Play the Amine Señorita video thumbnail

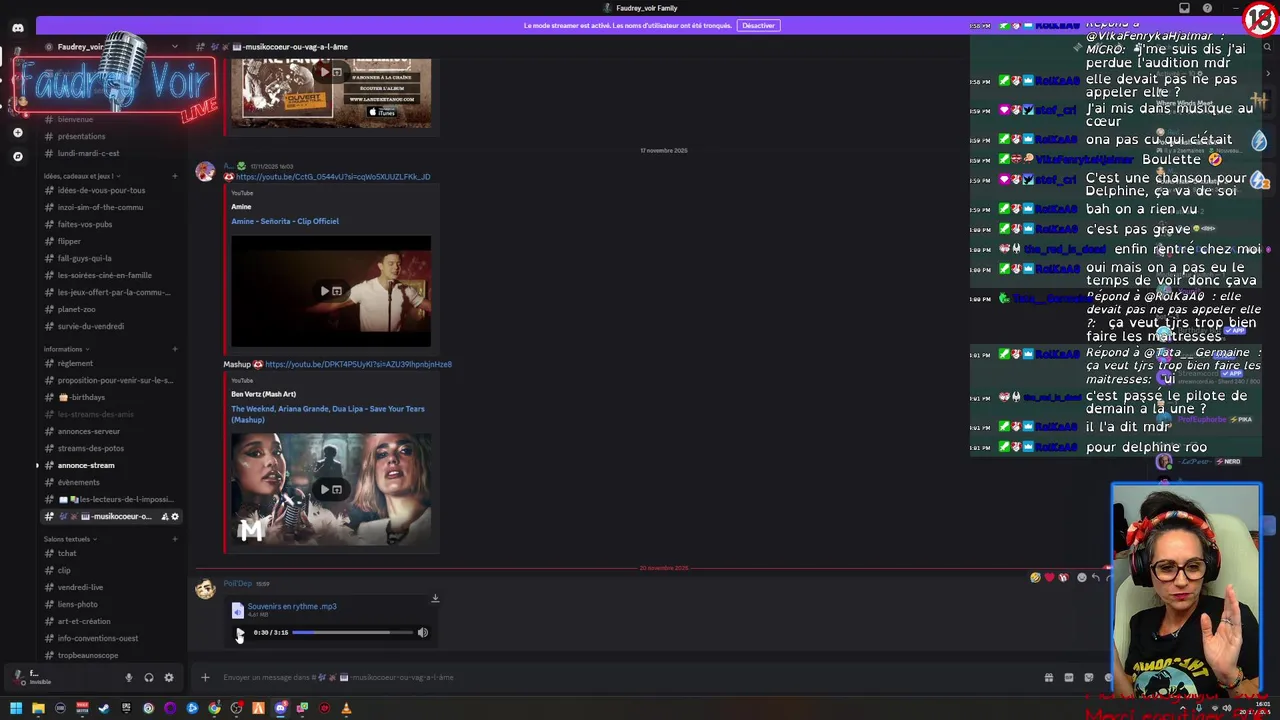click(x=331, y=291)
